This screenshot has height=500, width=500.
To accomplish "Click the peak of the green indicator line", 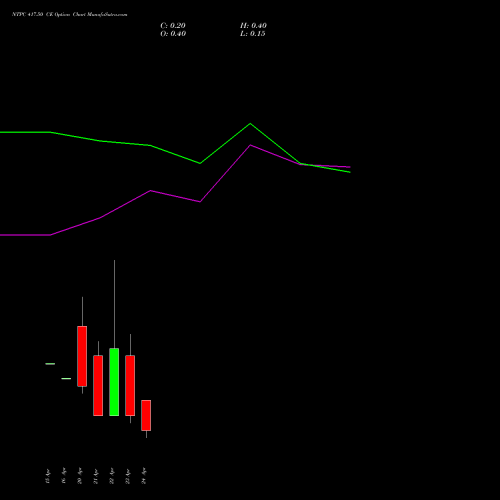I will (250, 124).
